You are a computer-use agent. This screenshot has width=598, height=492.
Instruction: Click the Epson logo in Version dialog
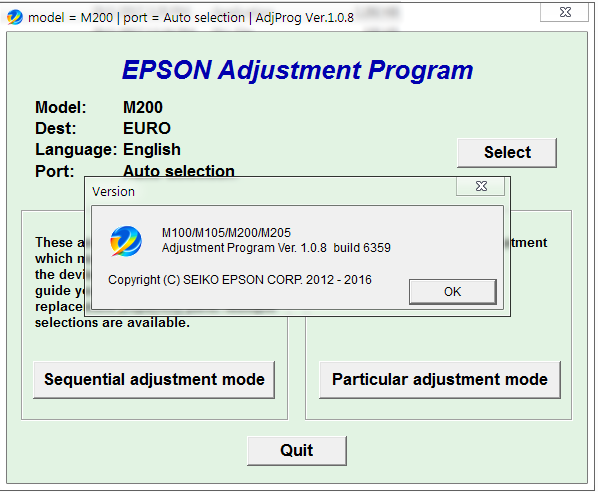126,241
